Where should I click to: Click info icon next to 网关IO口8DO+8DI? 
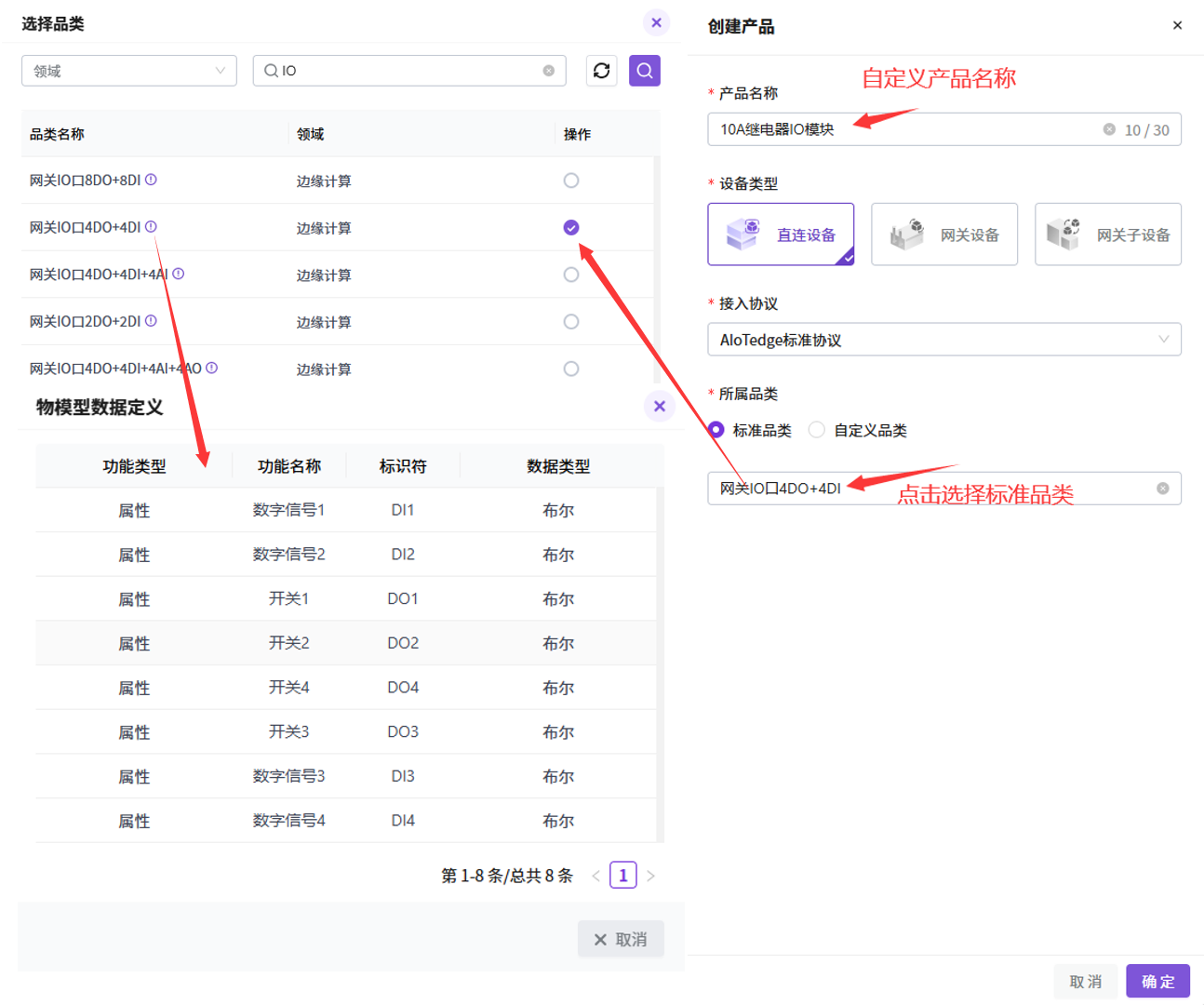[x=151, y=180]
